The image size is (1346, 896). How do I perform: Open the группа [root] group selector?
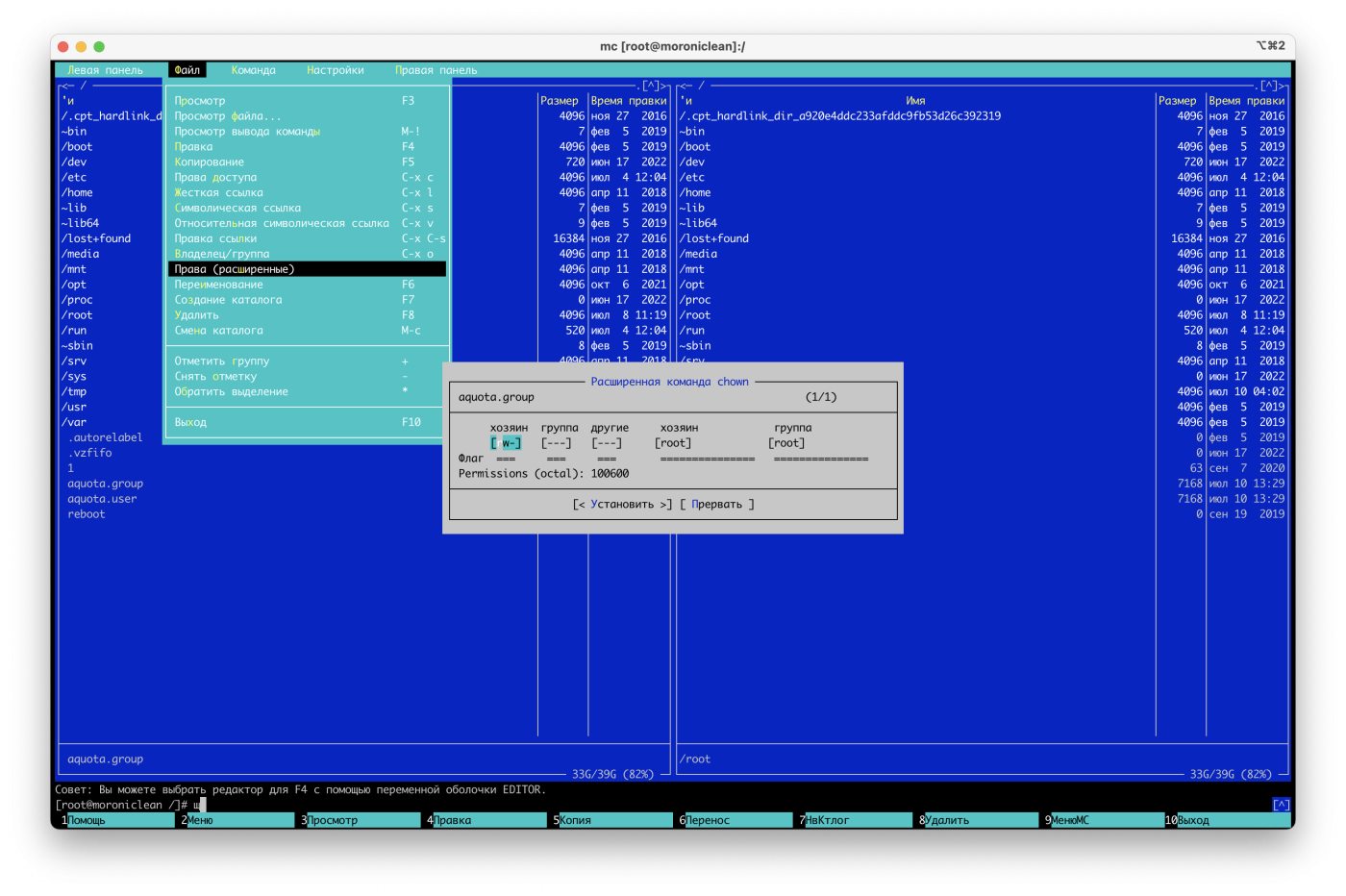[786, 443]
